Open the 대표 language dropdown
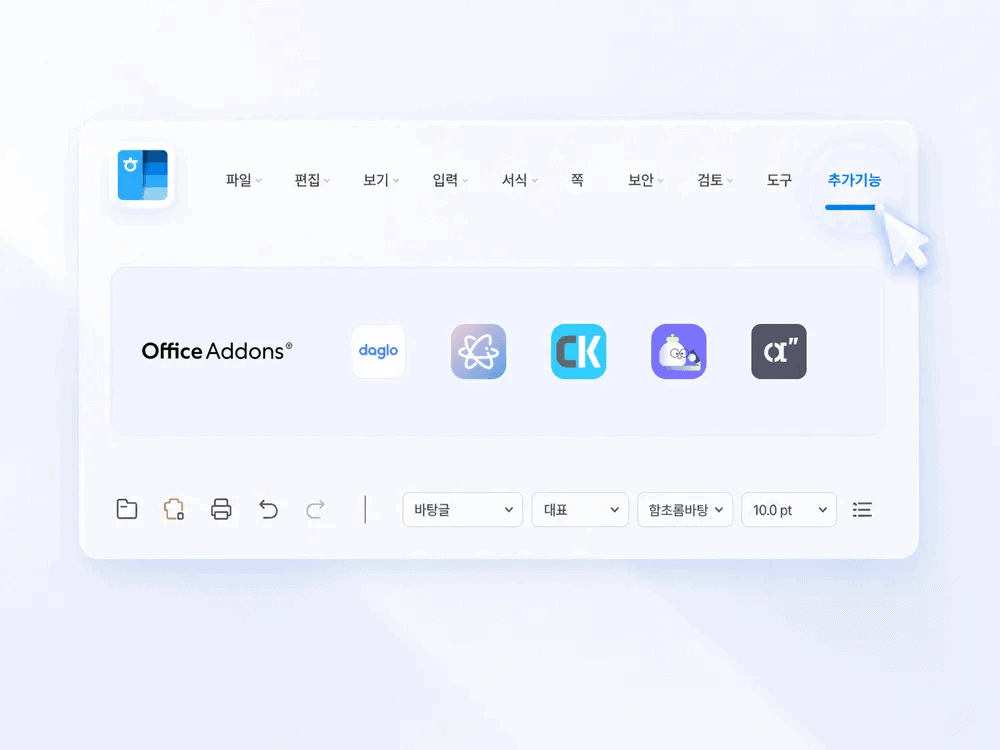 (x=580, y=510)
